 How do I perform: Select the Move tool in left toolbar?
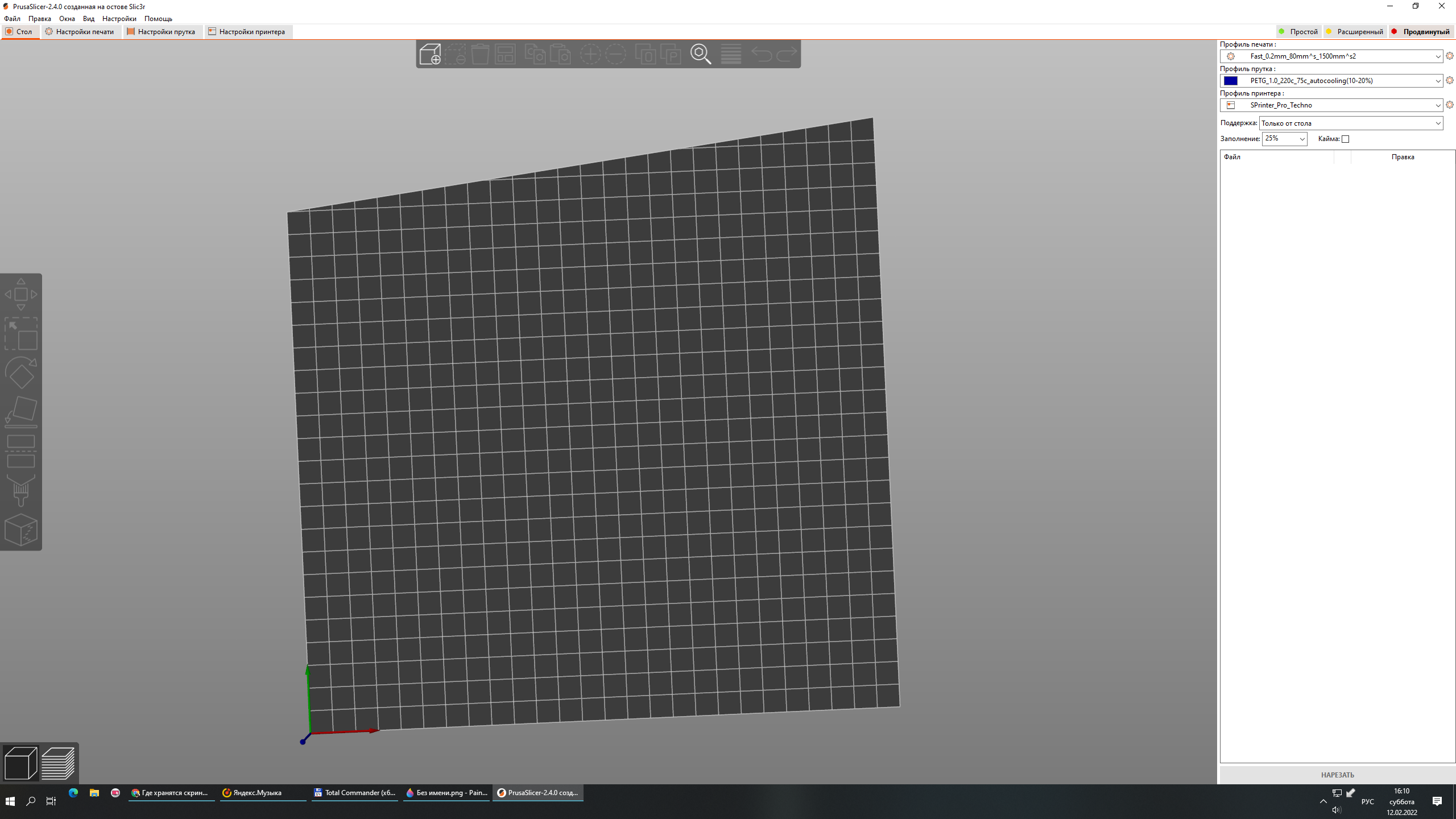[x=21, y=295]
